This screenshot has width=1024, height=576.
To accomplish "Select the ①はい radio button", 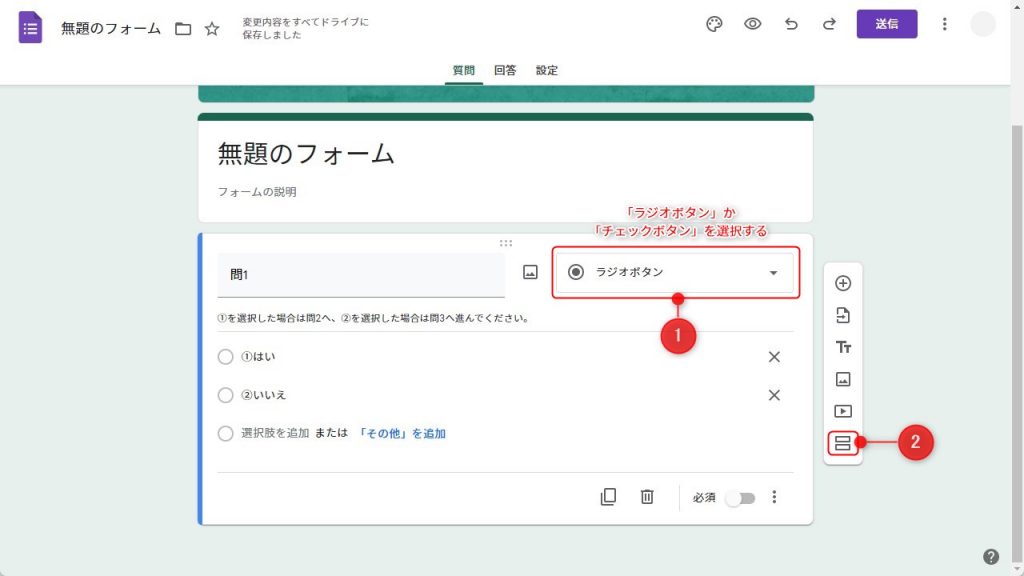I will pos(225,357).
